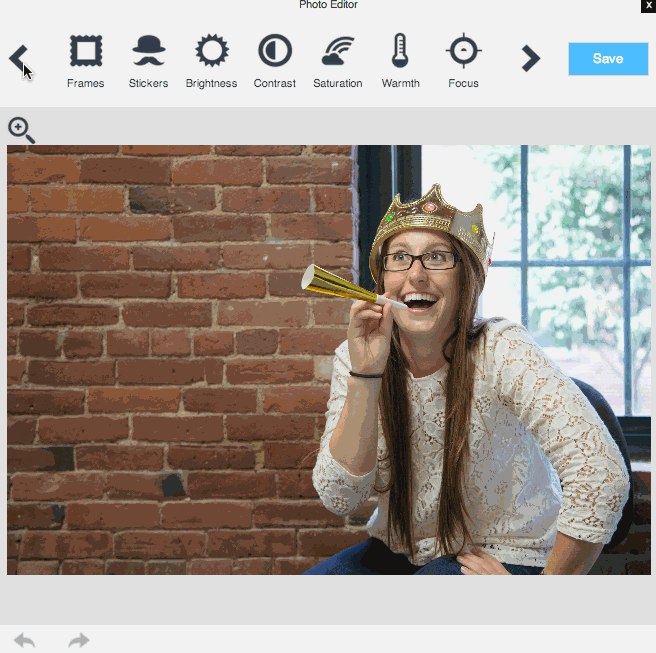Redo the last undone edit
656x653 pixels.
(x=79, y=640)
